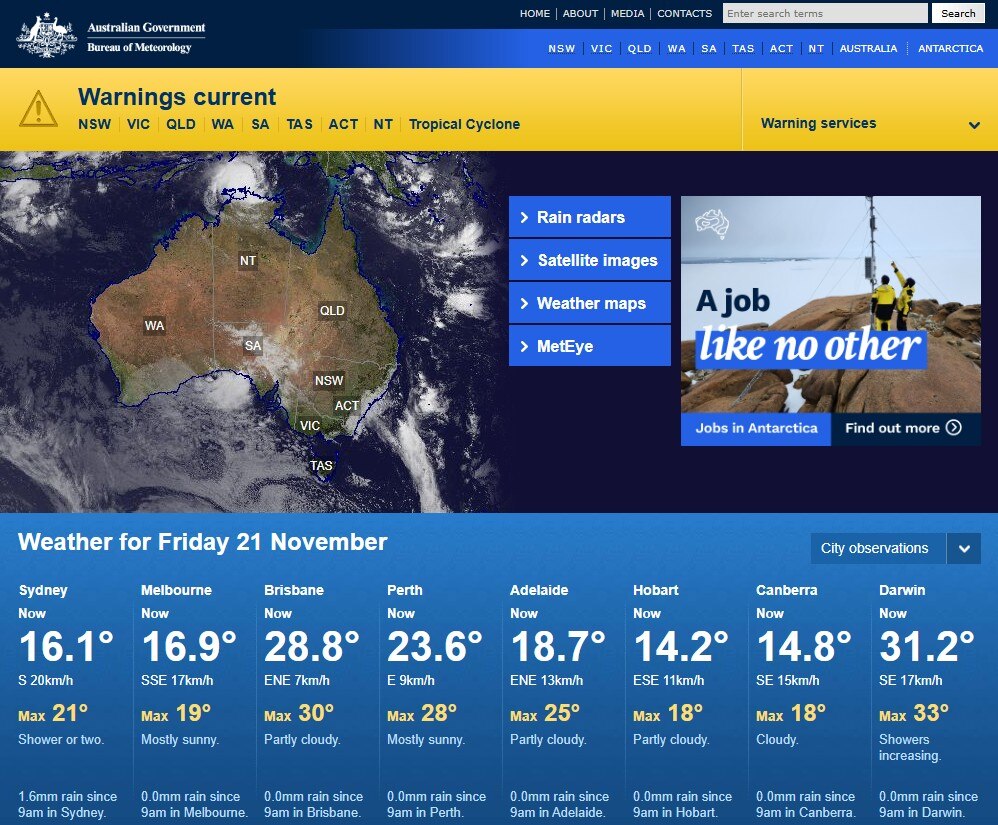Click QLD on the satellite map
Viewport: 998px width, 825px height.
(331, 310)
